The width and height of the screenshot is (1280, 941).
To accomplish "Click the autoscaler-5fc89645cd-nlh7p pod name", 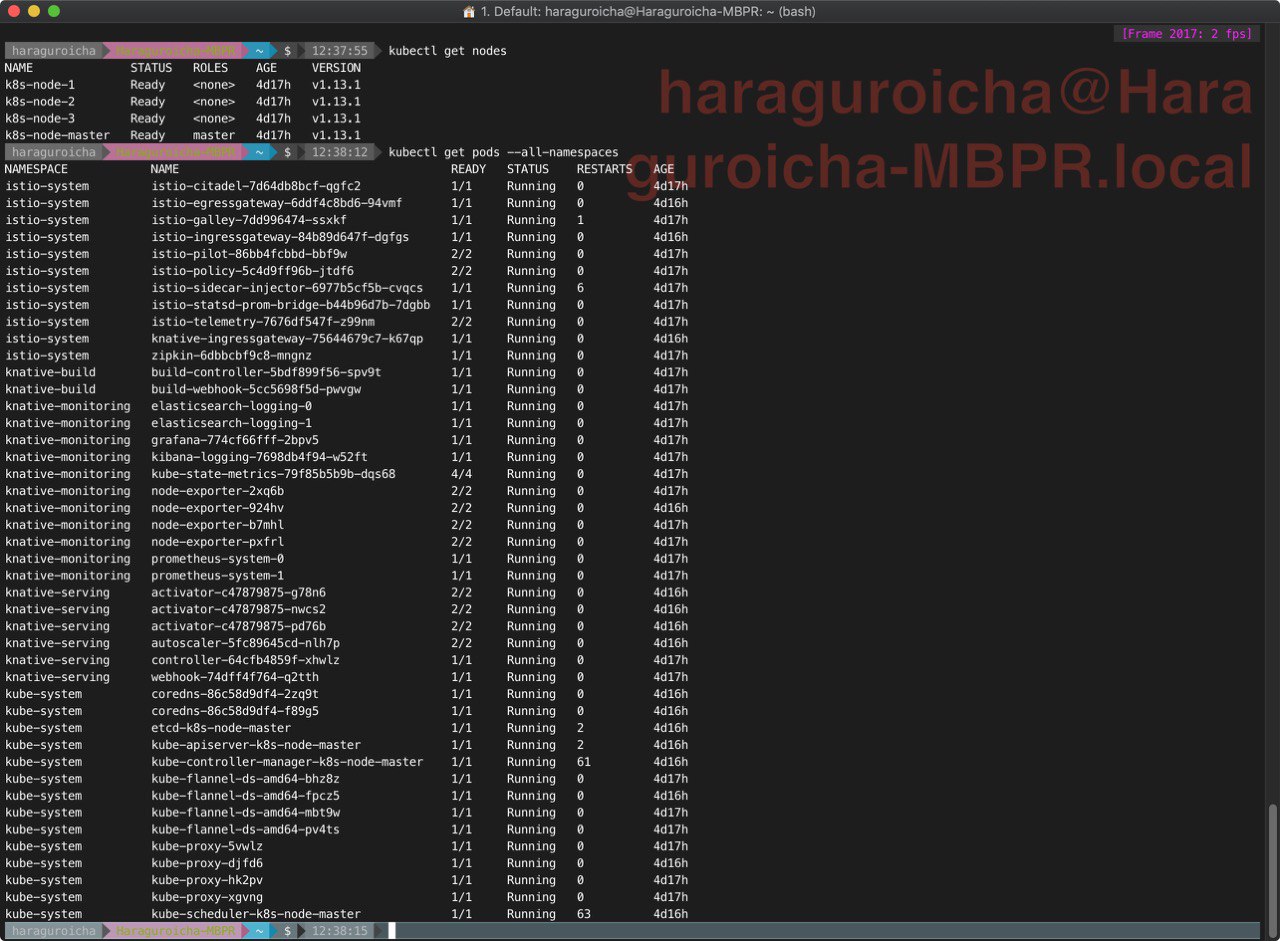I will point(245,643).
